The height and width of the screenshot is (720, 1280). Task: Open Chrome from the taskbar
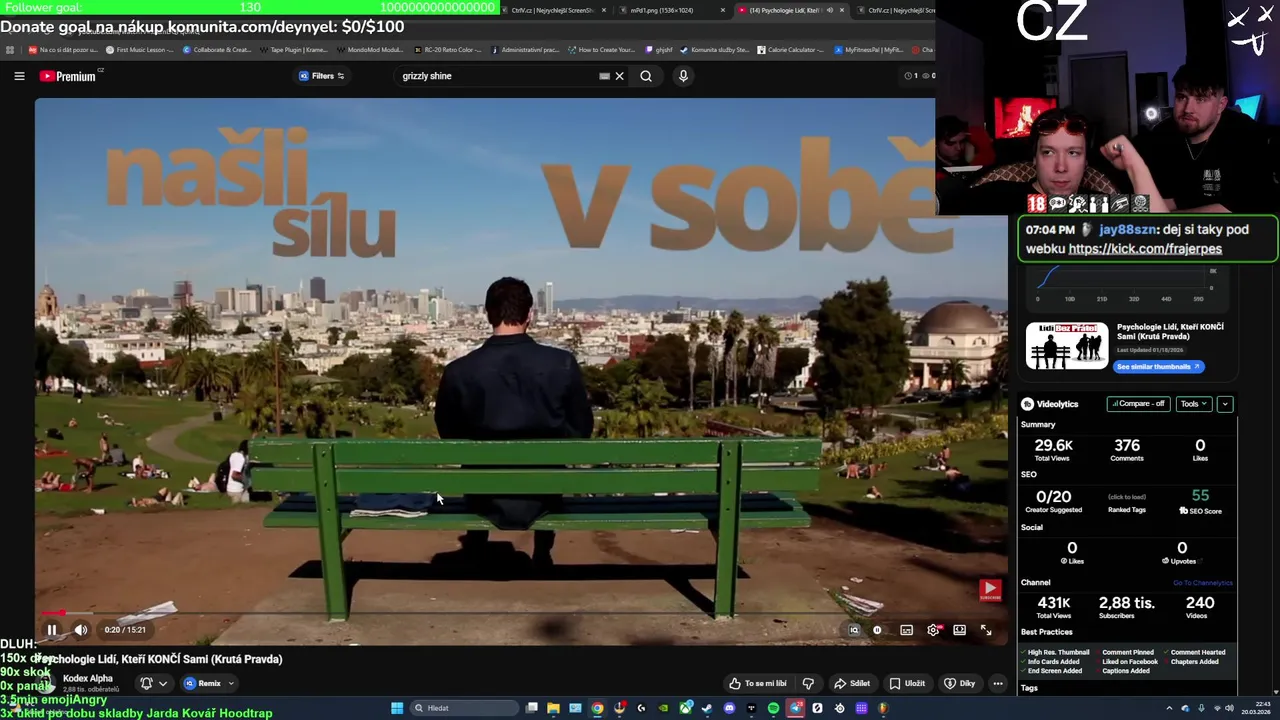tap(597, 708)
